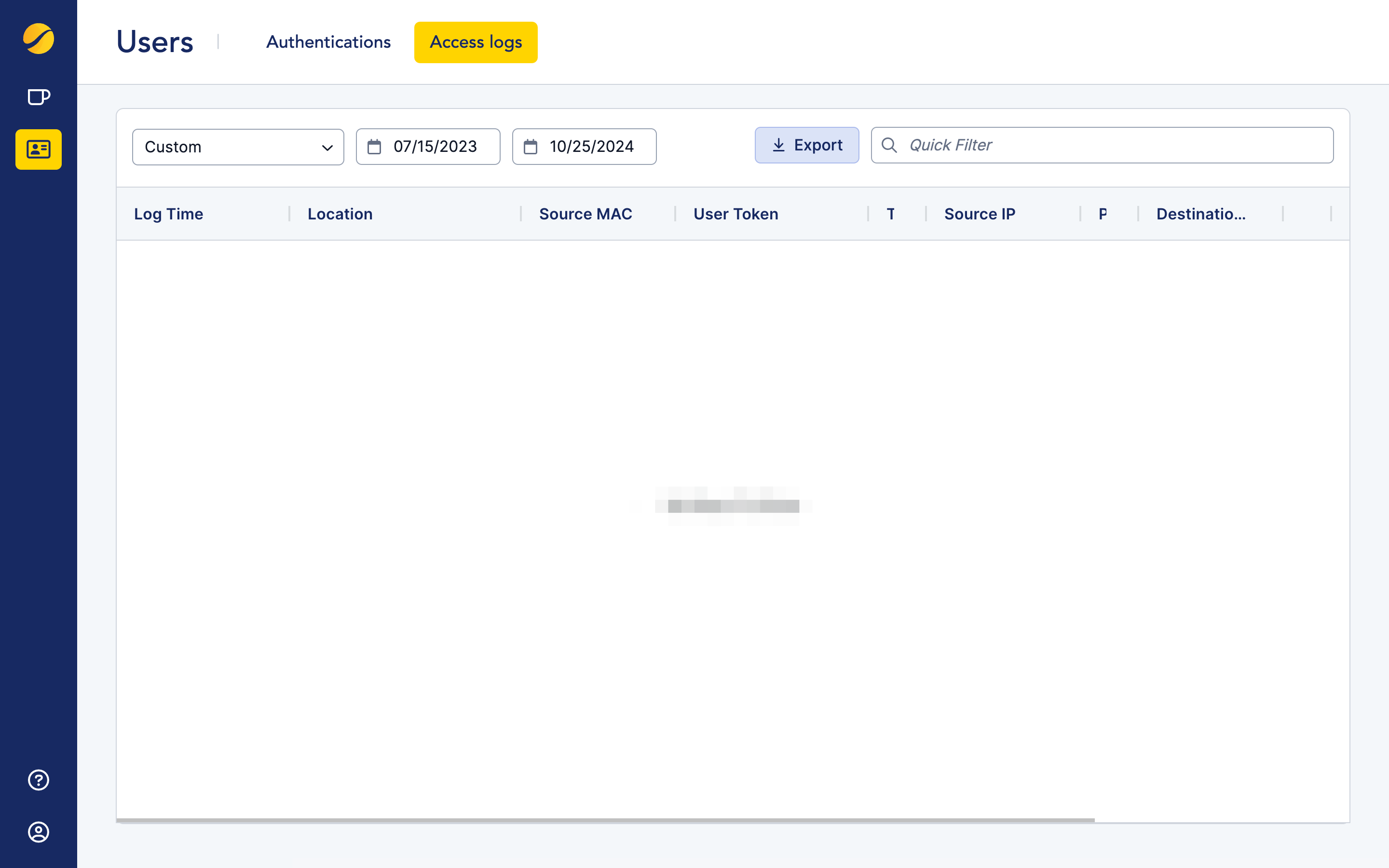
Task: Sort the table by User Token
Action: [x=735, y=214]
